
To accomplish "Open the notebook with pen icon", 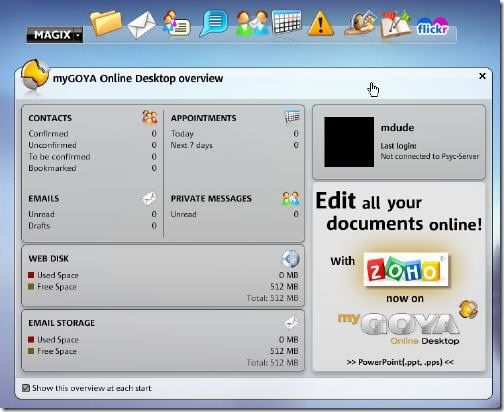I will (x=396, y=24).
